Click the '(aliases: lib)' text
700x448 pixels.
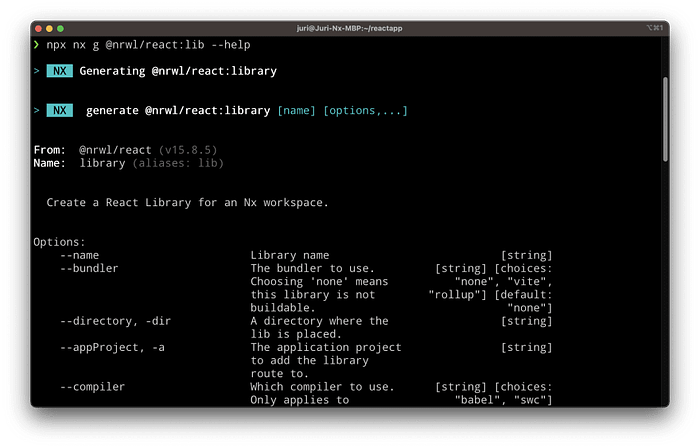pyautogui.click(x=178, y=163)
